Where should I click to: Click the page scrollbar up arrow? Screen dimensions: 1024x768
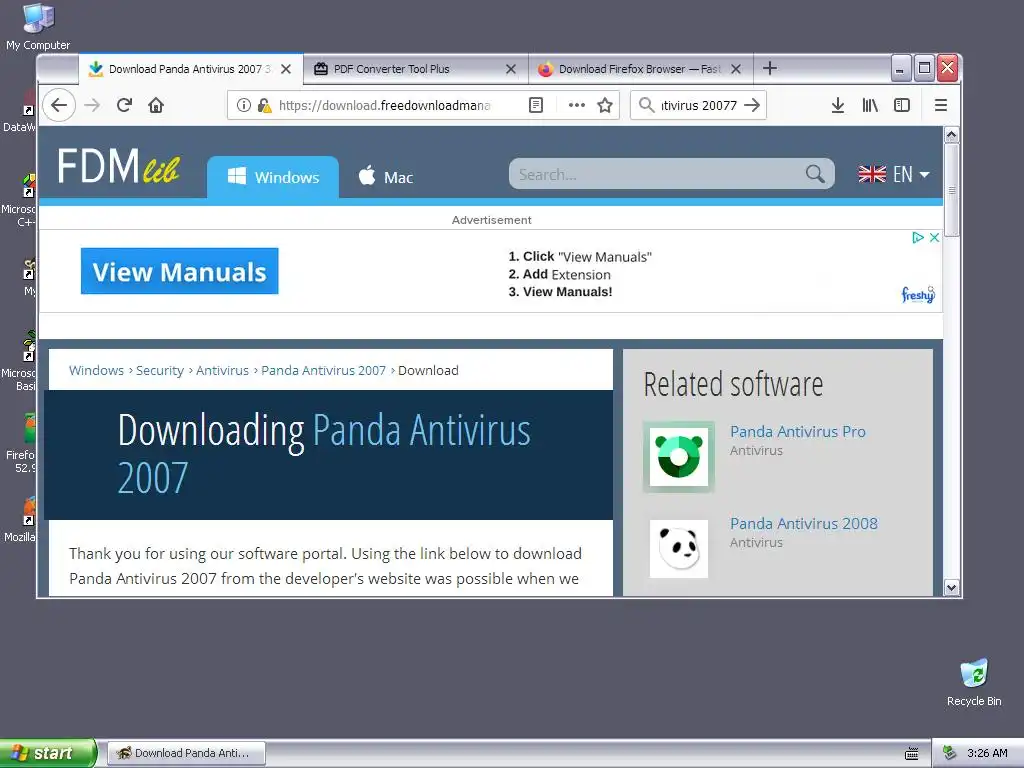pos(952,135)
